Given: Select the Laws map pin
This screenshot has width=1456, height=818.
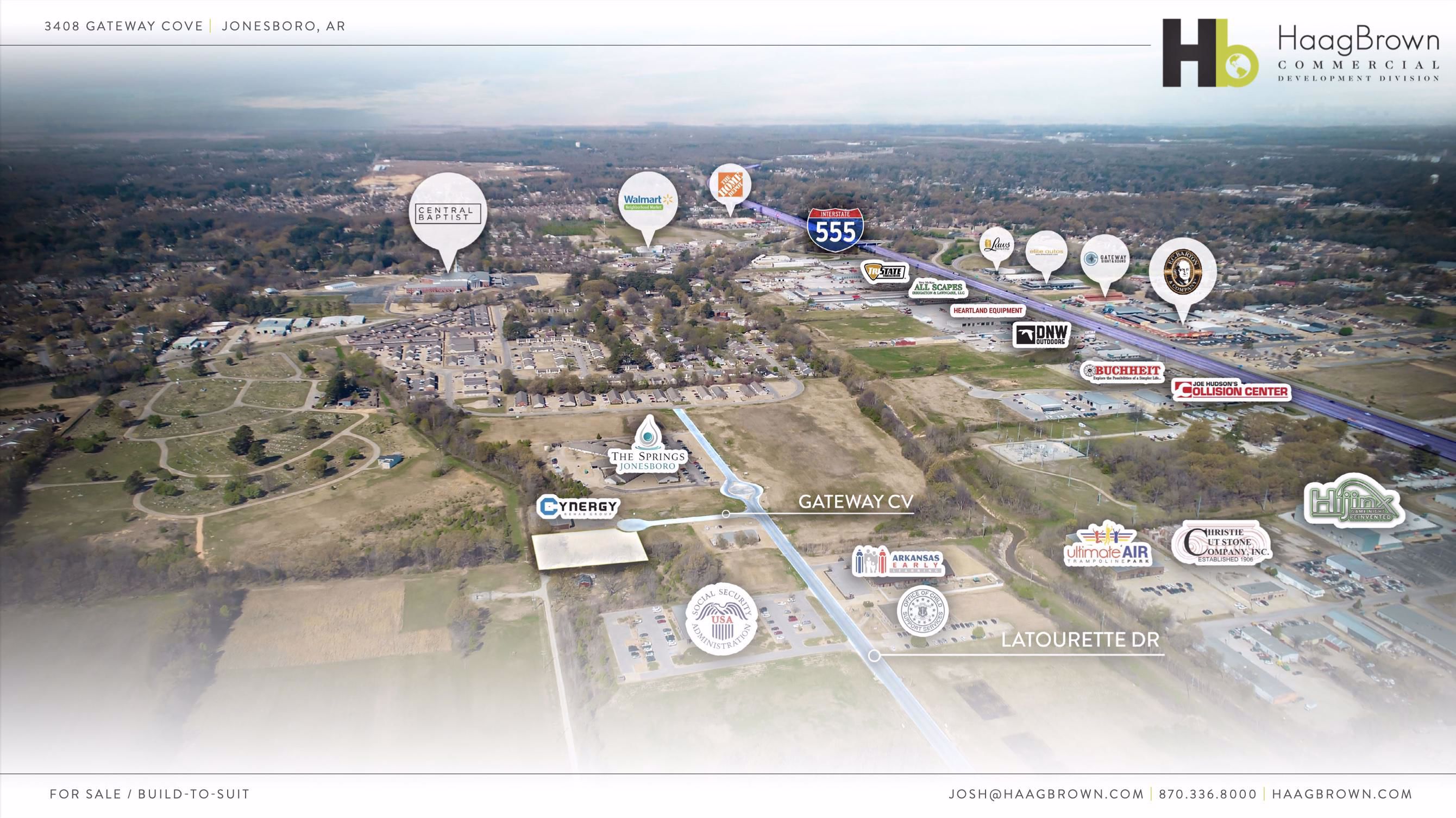Looking at the screenshot, I should (x=996, y=248).
